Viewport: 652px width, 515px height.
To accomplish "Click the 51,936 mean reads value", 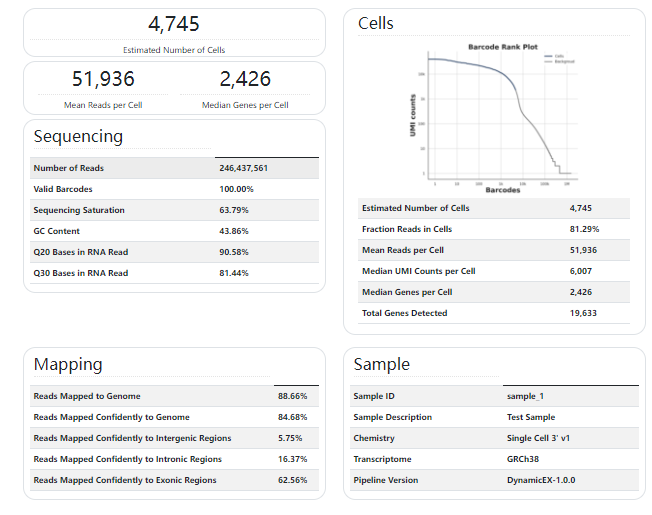I will tap(103, 79).
